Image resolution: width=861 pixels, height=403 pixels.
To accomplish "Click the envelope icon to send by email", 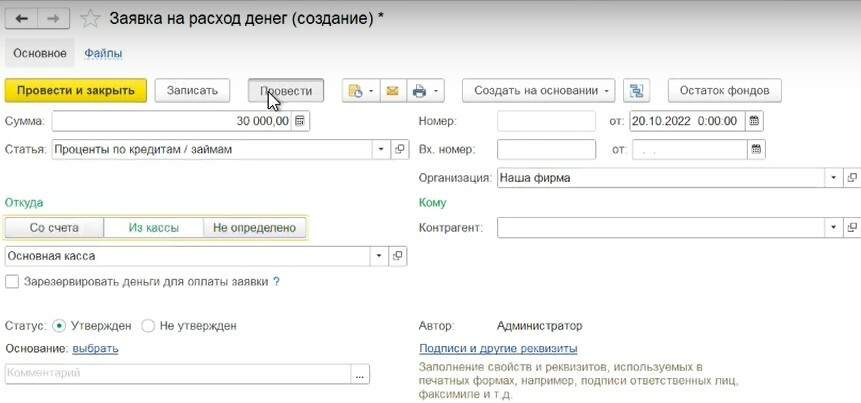I will click(392, 91).
